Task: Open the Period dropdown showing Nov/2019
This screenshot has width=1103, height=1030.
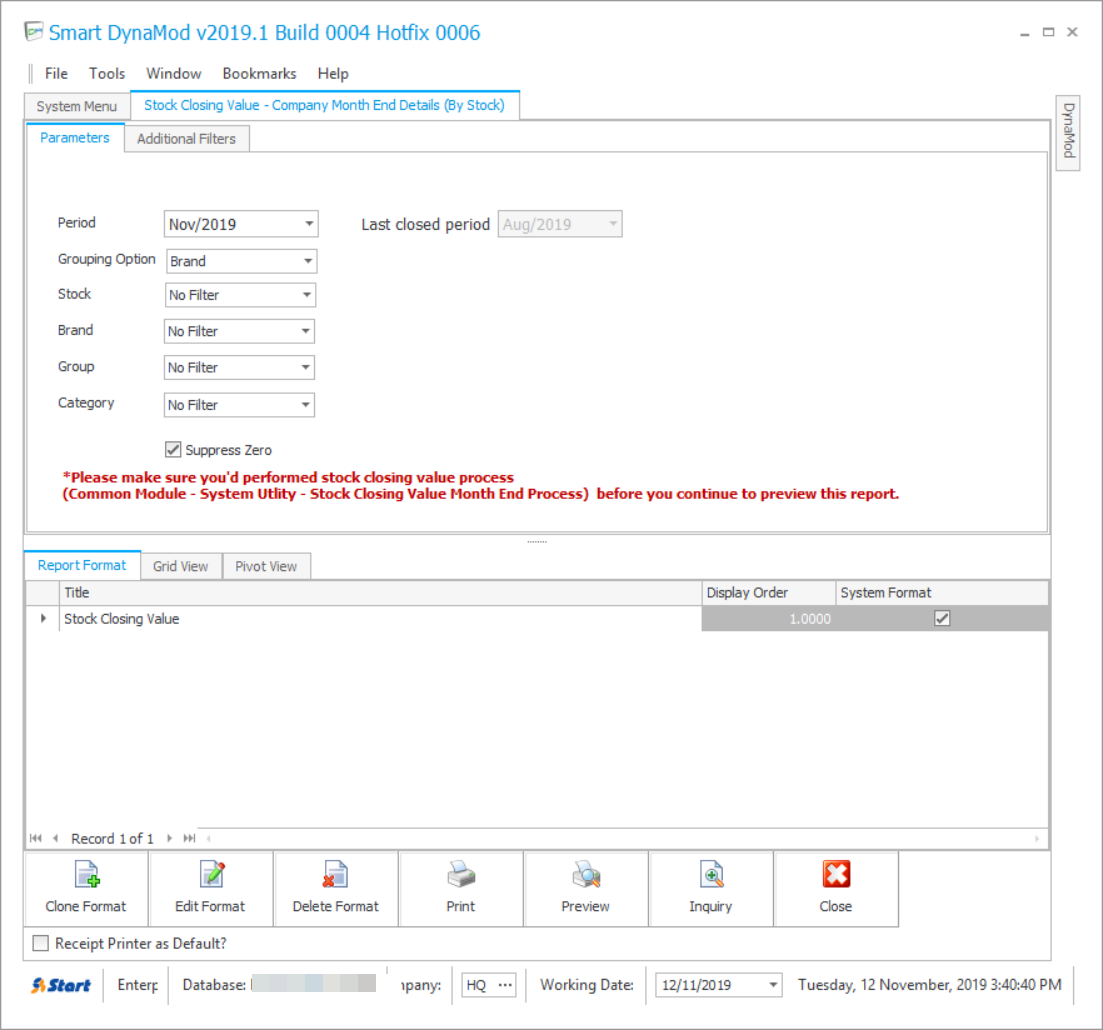Action: 309,224
